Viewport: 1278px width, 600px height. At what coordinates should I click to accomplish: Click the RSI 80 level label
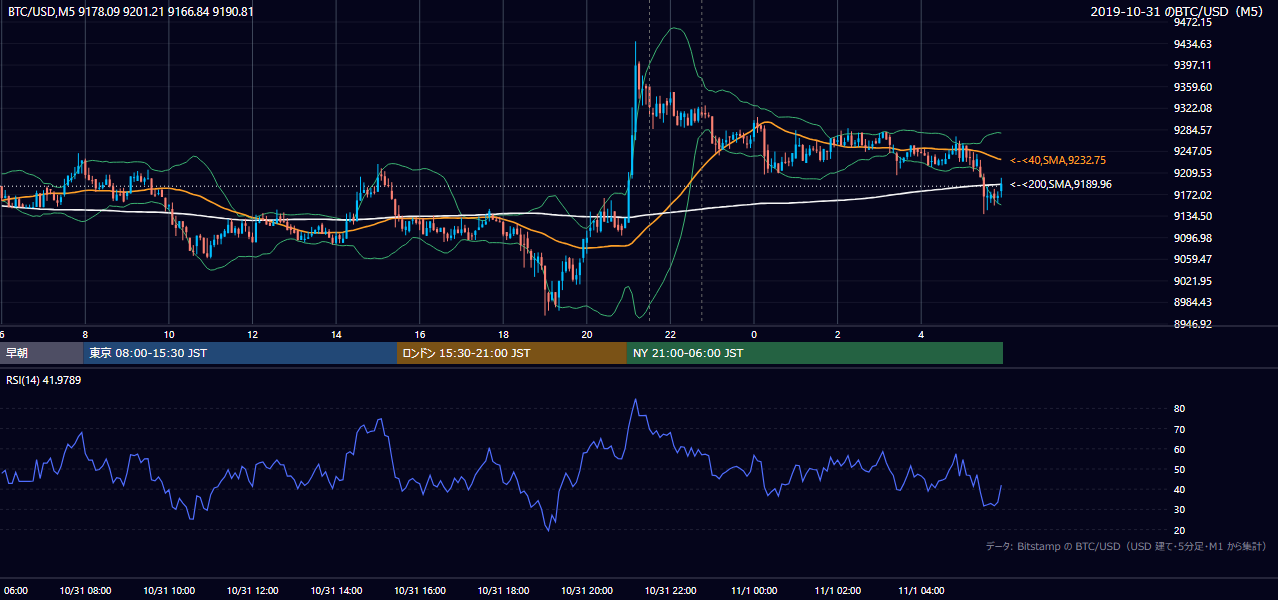click(1180, 409)
